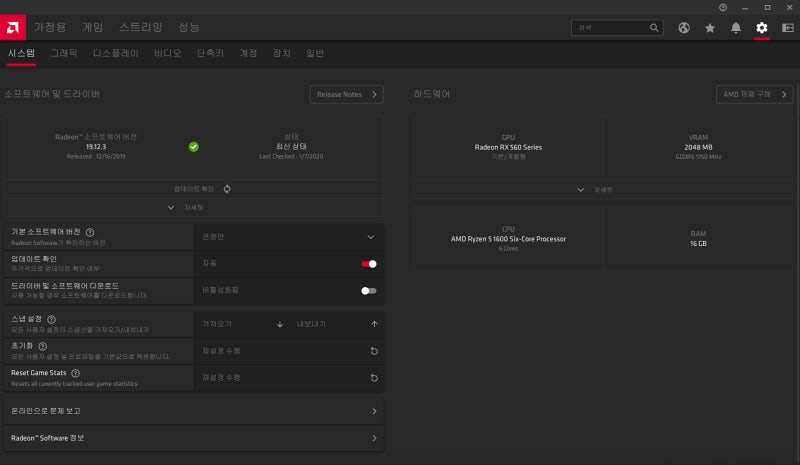The width and height of the screenshot is (800, 465).
Task: Toggle the sidebar panel icon
Action: click(788, 28)
